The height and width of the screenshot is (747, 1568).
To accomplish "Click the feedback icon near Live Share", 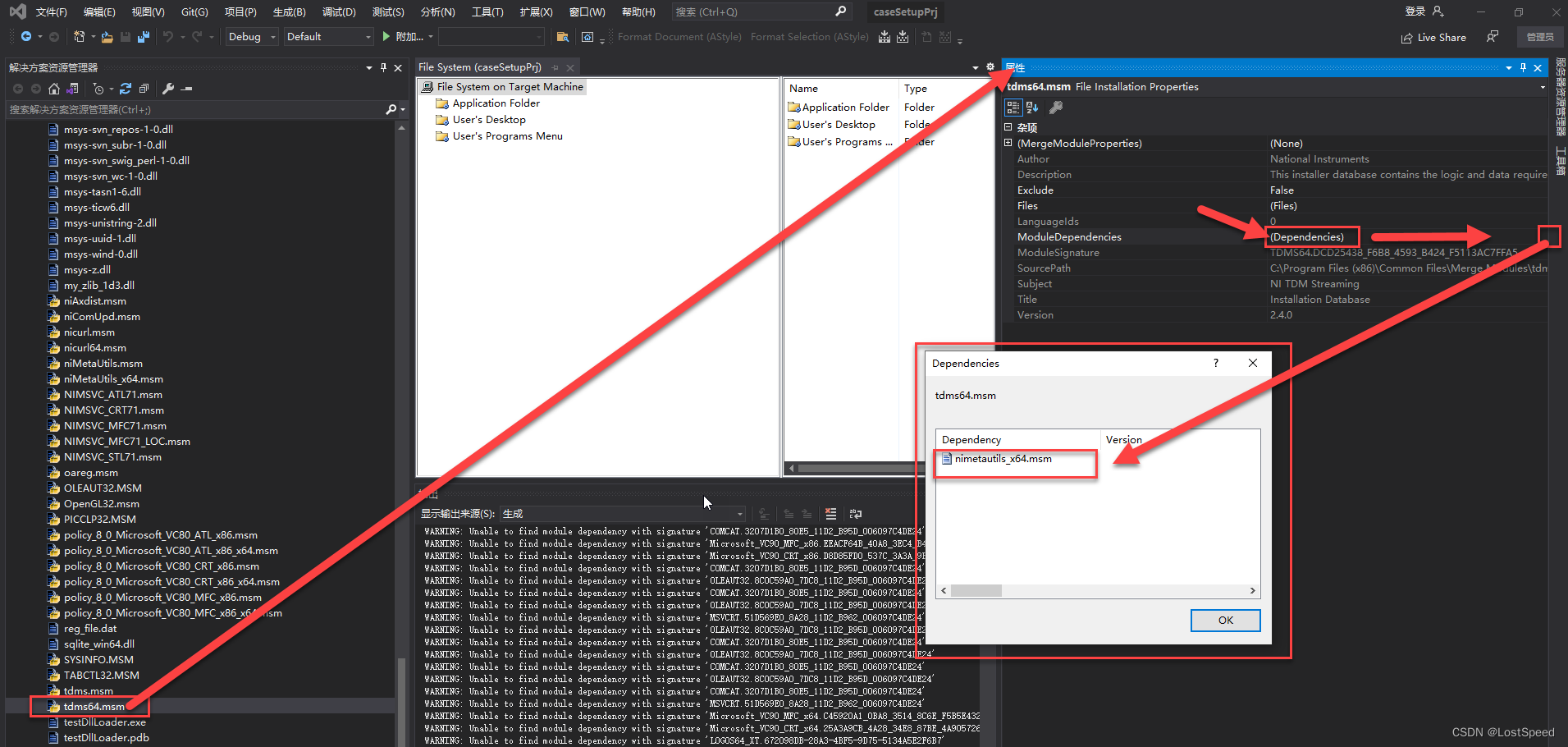I will (x=1493, y=37).
